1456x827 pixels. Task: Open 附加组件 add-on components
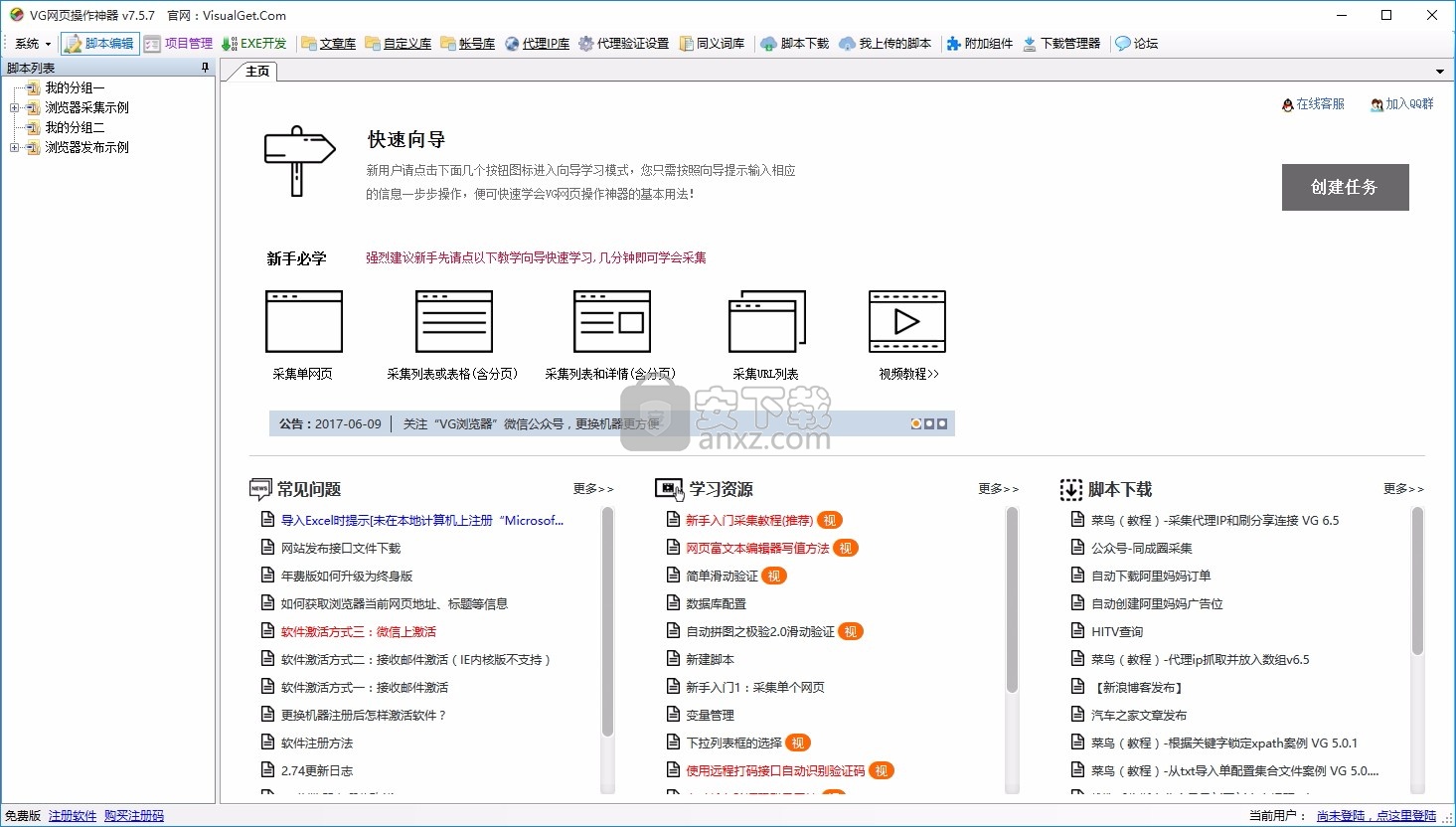(980, 44)
